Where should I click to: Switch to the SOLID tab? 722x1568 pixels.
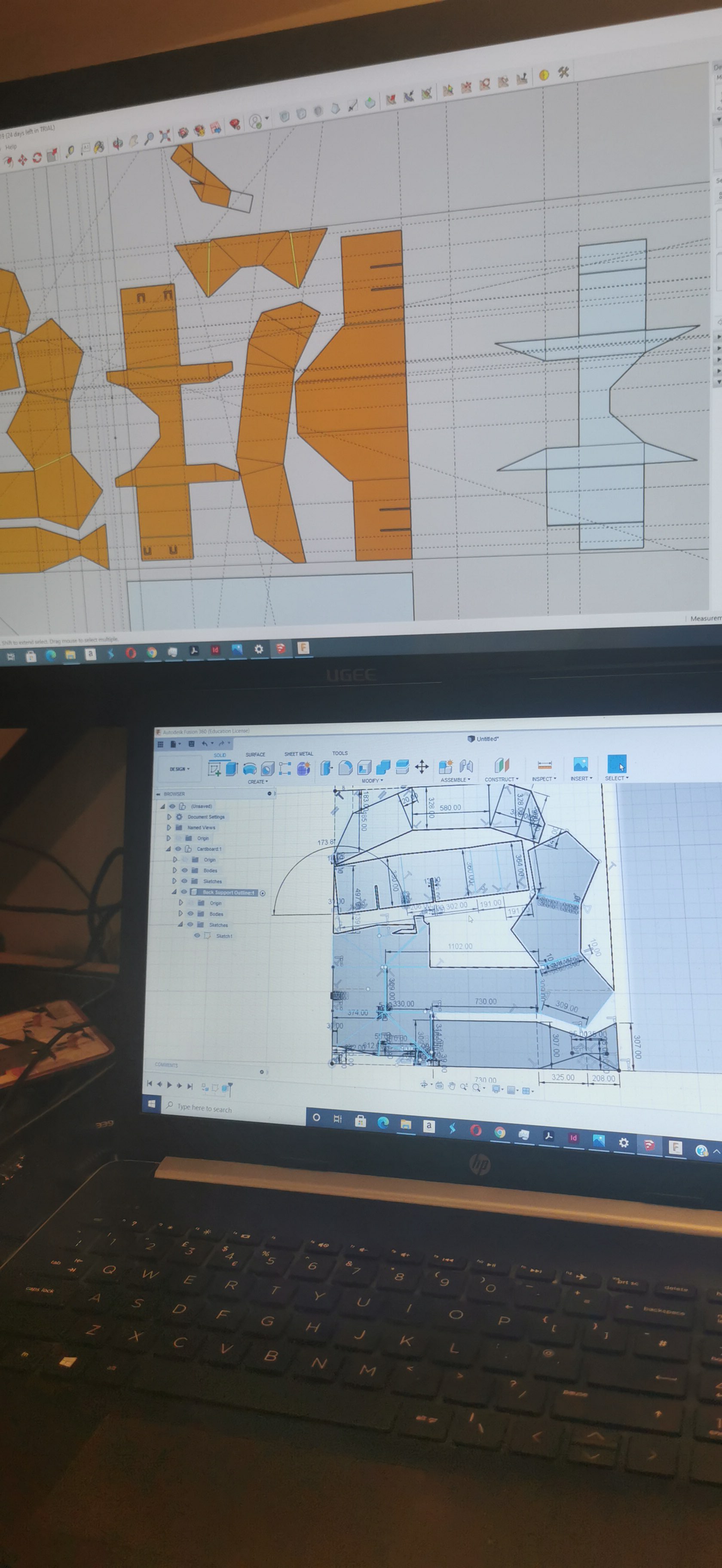click(220, 755)
